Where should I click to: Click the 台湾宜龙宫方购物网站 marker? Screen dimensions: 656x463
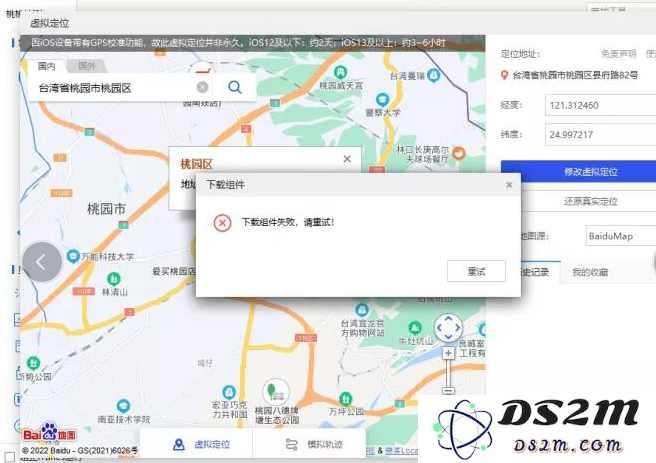[x=361, y=310]
